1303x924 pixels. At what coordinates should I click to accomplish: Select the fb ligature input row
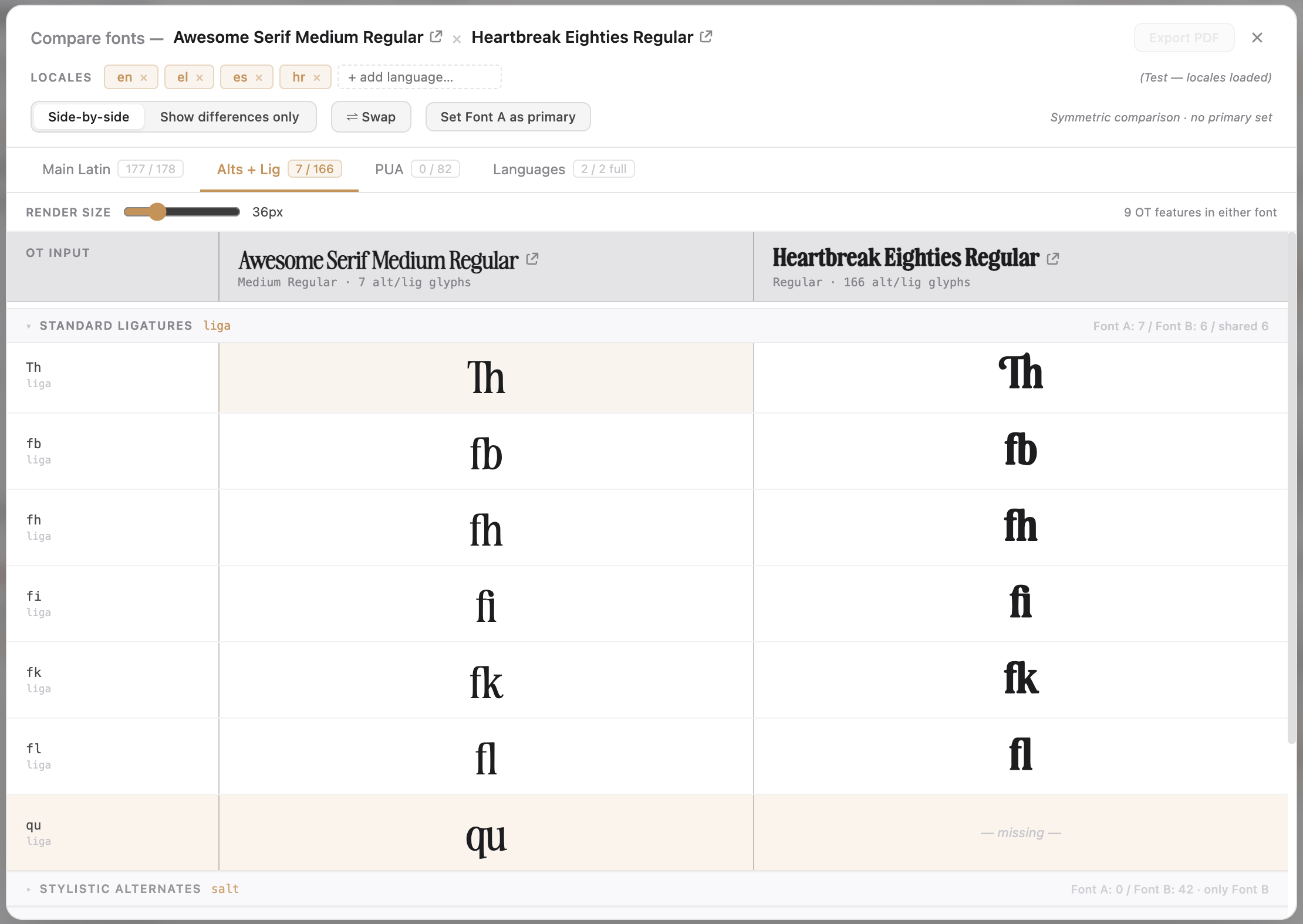(113, 451)
